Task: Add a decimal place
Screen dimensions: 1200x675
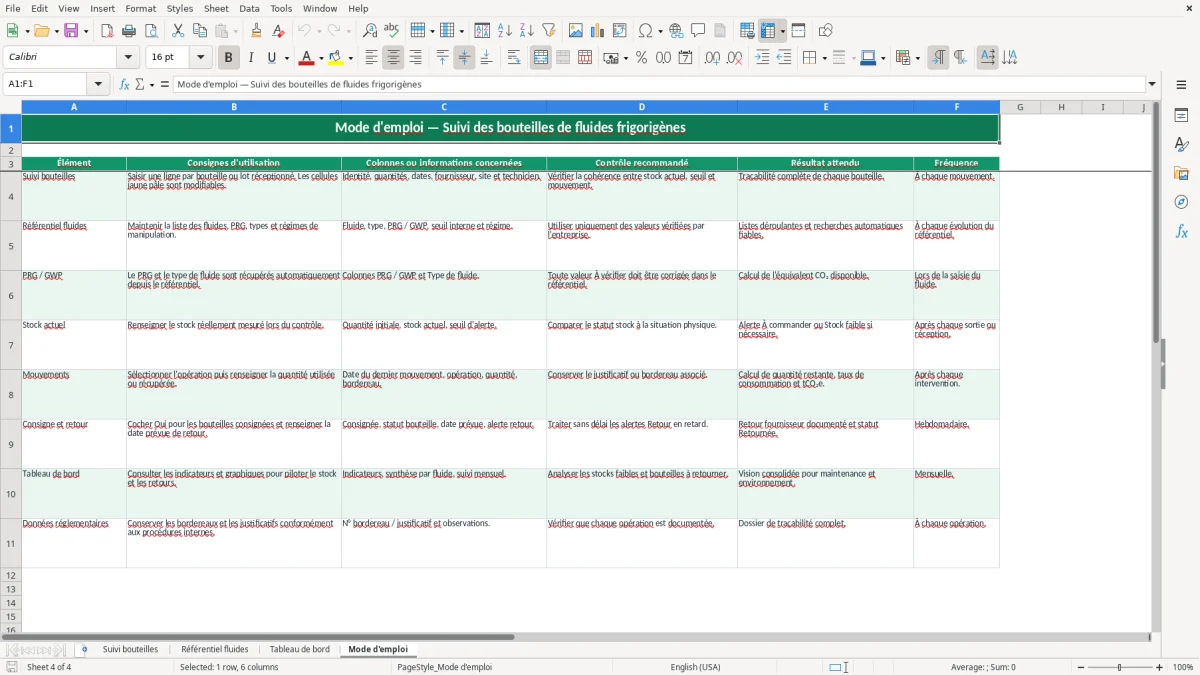Action: (x=712, y=58)
